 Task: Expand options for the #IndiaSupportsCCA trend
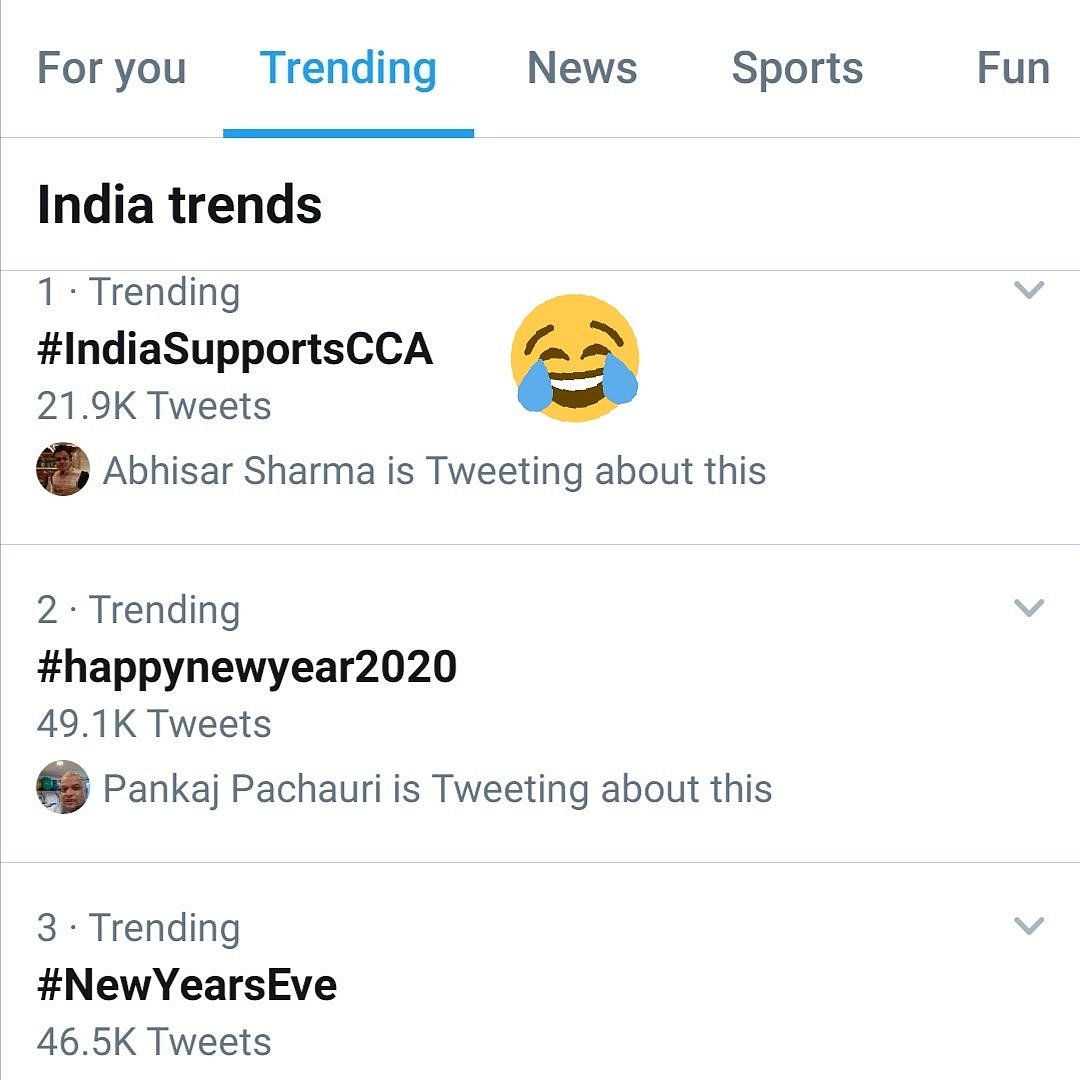coord(1029,290)
